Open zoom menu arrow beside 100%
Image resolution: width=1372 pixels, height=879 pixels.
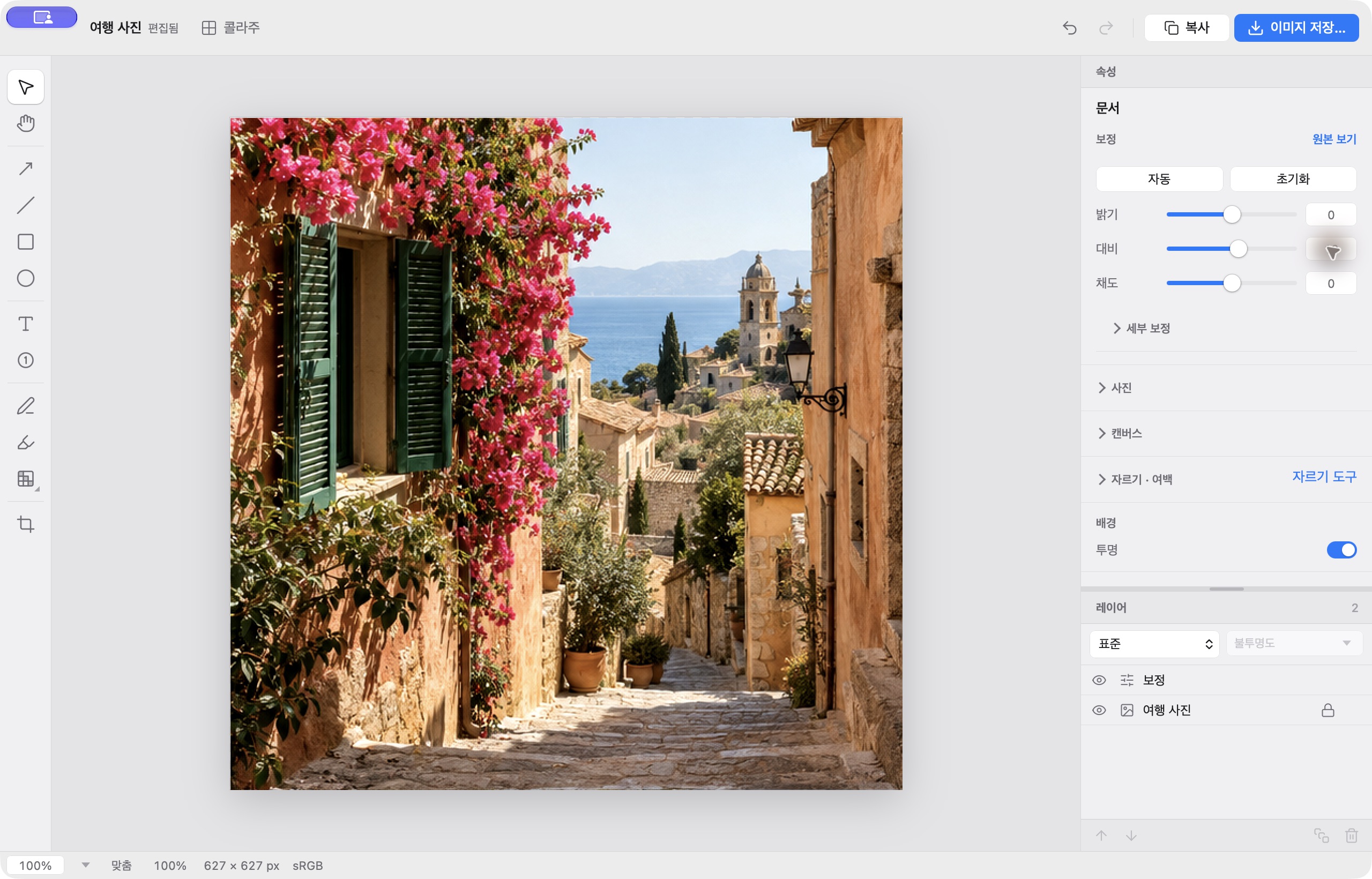[x=86, y=865]
